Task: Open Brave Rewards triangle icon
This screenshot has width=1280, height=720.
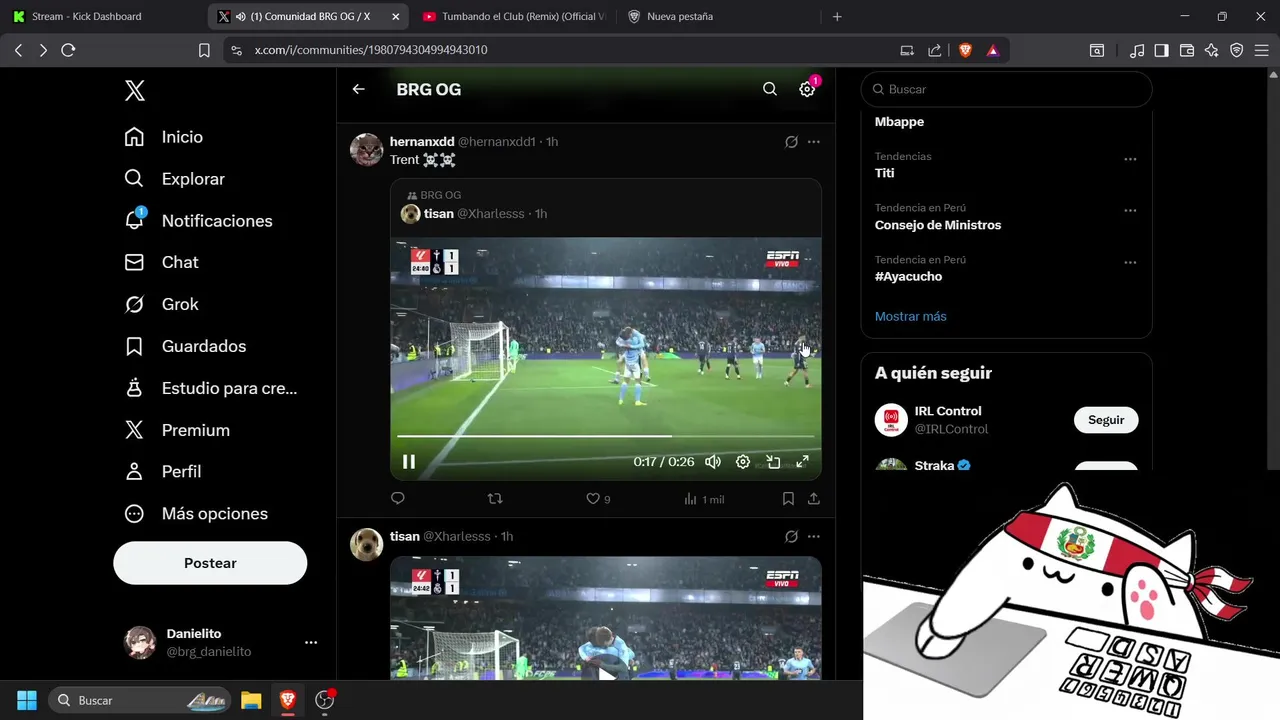Action: [x=993, y=50]
